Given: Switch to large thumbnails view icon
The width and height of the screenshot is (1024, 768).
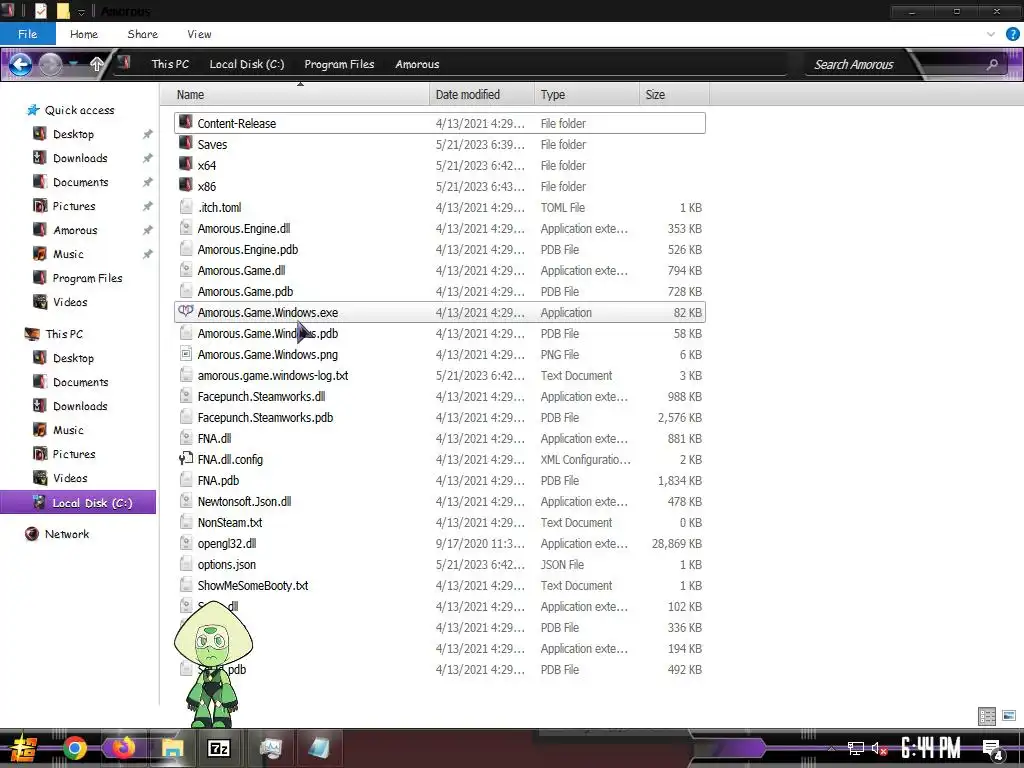Looking at the screenshot, I should point(1009,716).
